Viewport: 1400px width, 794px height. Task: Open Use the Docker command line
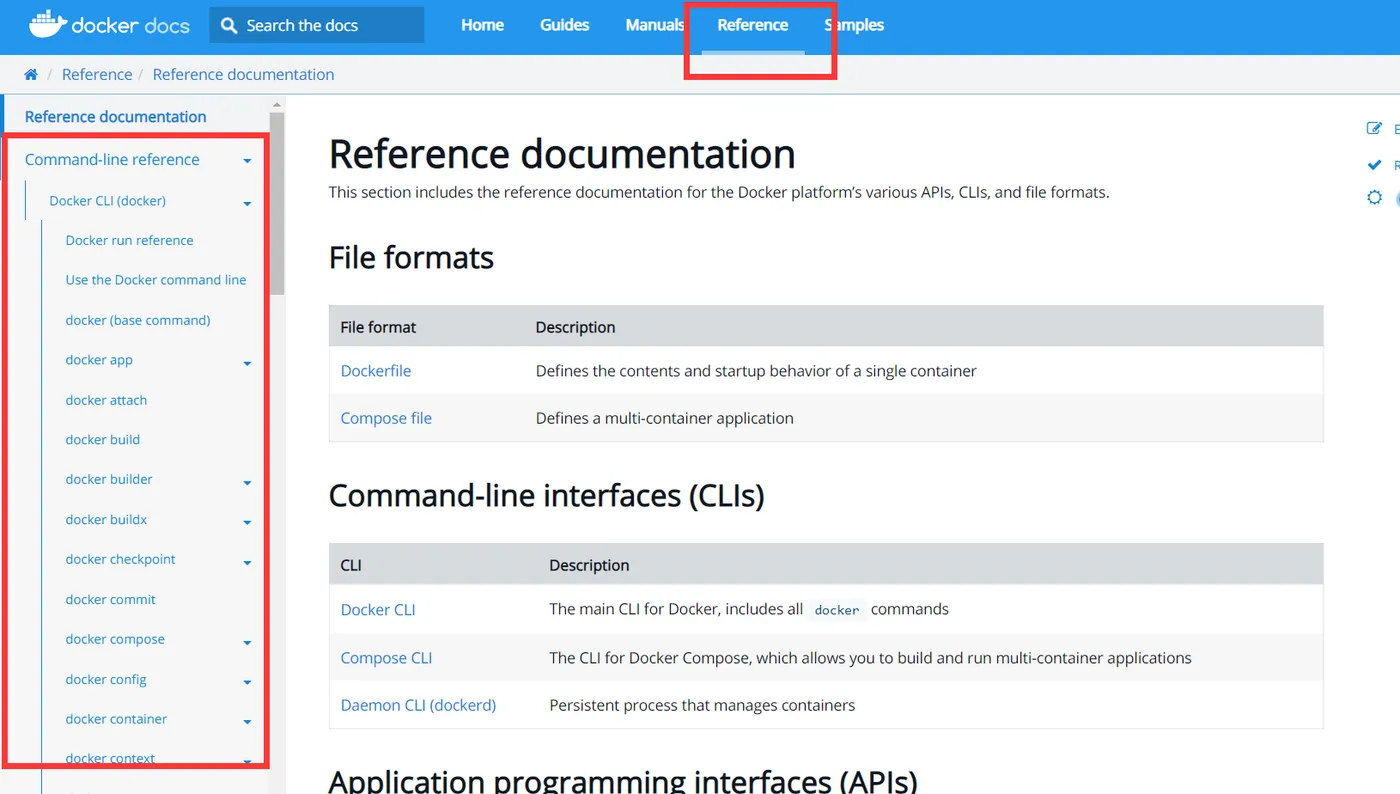pos(156,280)
